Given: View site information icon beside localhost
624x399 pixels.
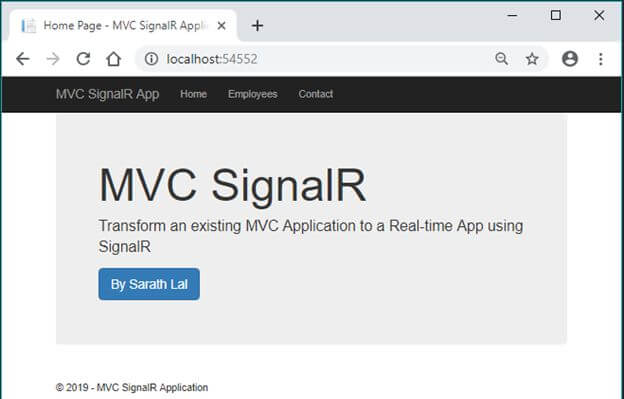Looking at the screenshot, I should 151,59.
